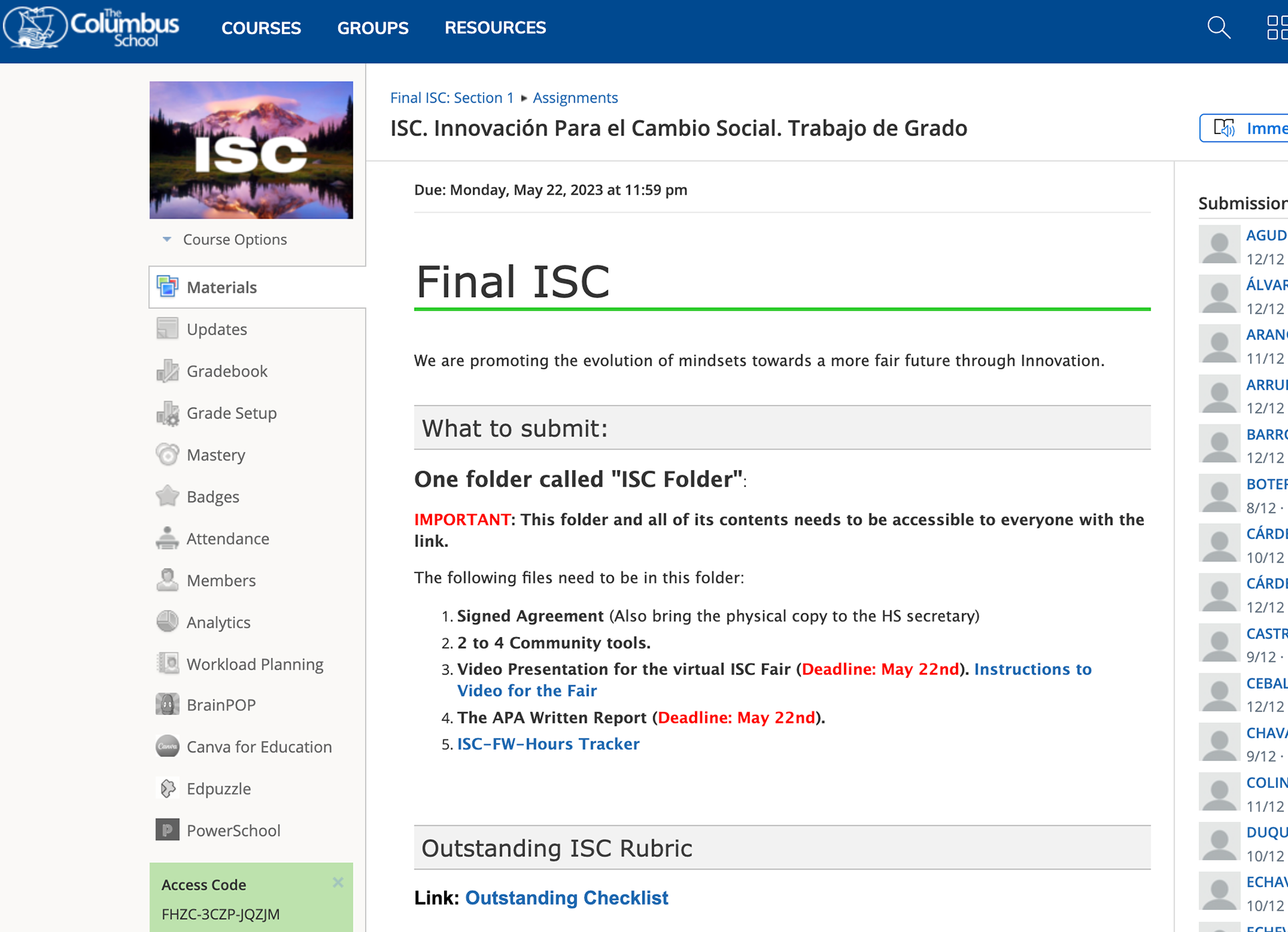Open the search magnifier icon
Screen dimensions: 1288x932
click(x=1218, y=27)
